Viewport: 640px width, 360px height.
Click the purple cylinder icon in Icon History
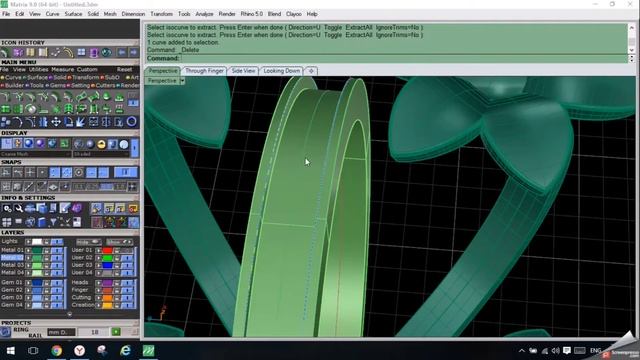click(94, 53)
